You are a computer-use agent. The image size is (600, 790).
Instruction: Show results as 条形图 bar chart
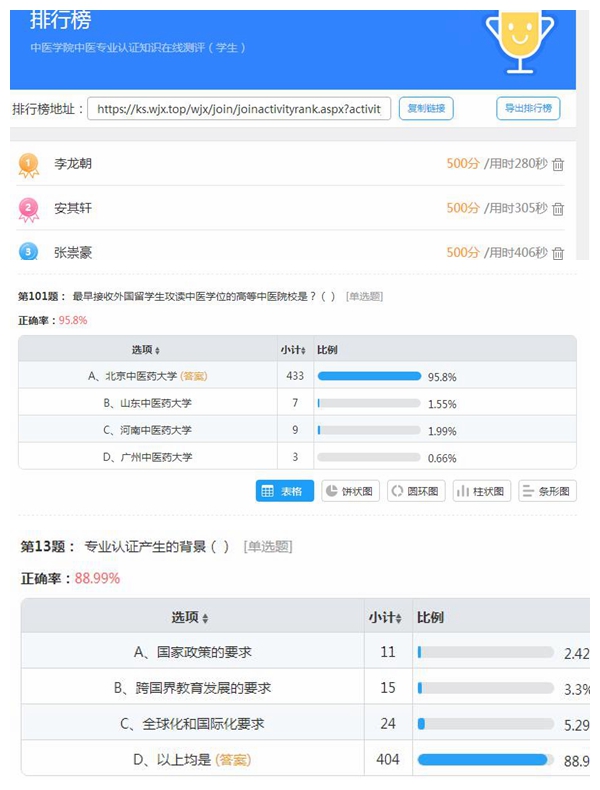pos(548,491)
